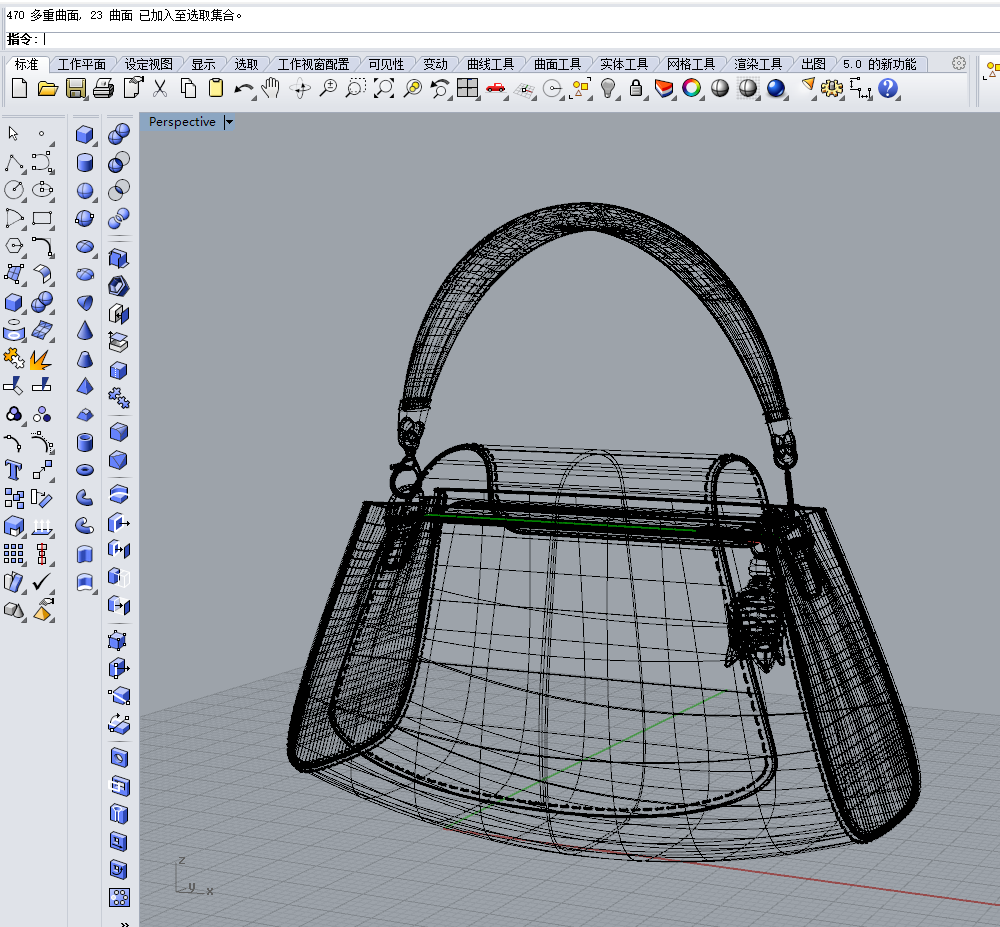
Task: Click the blue Help question icon
Action: (888, 88)
